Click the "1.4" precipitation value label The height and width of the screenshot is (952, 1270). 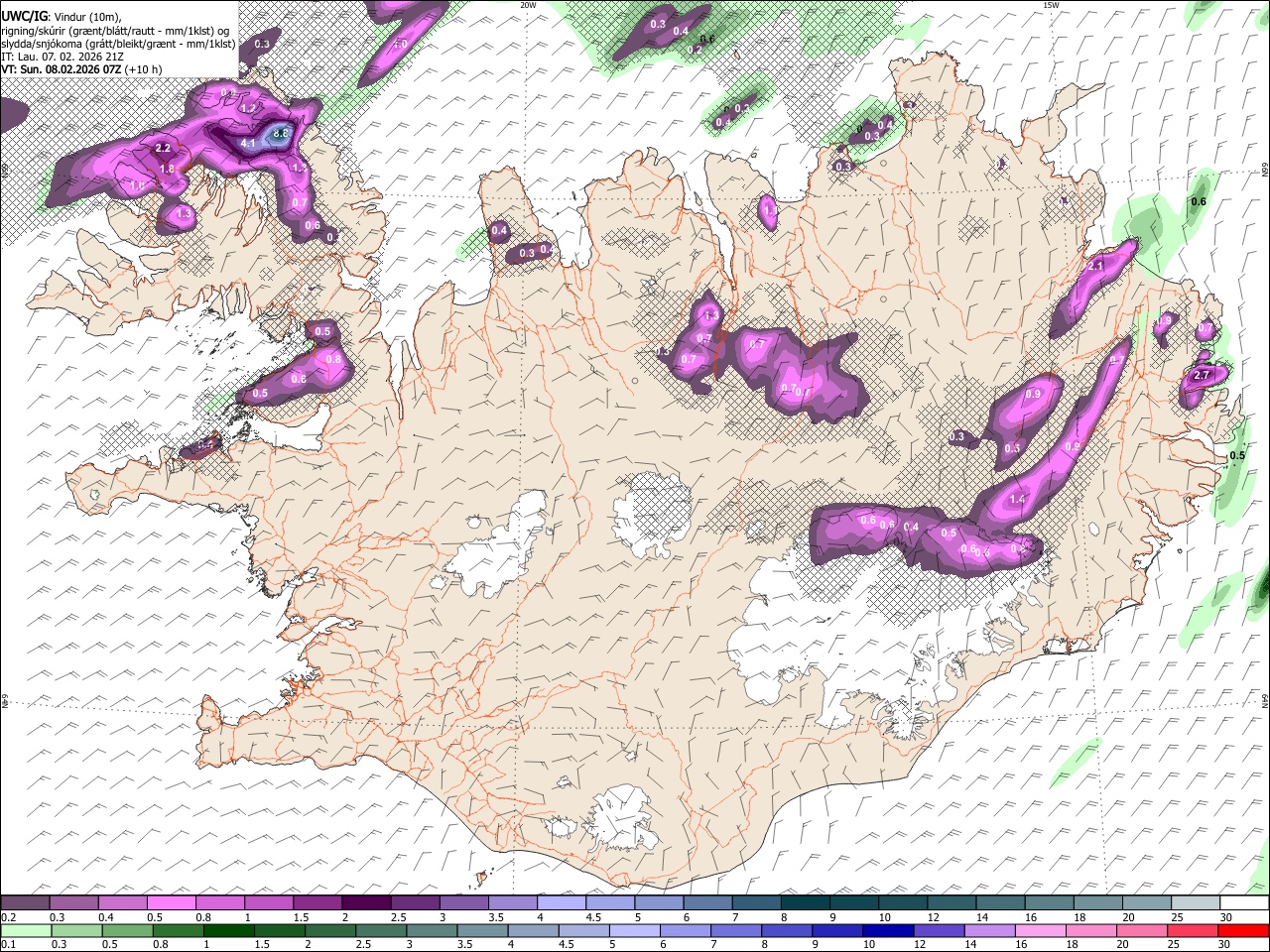[1017, 500]
